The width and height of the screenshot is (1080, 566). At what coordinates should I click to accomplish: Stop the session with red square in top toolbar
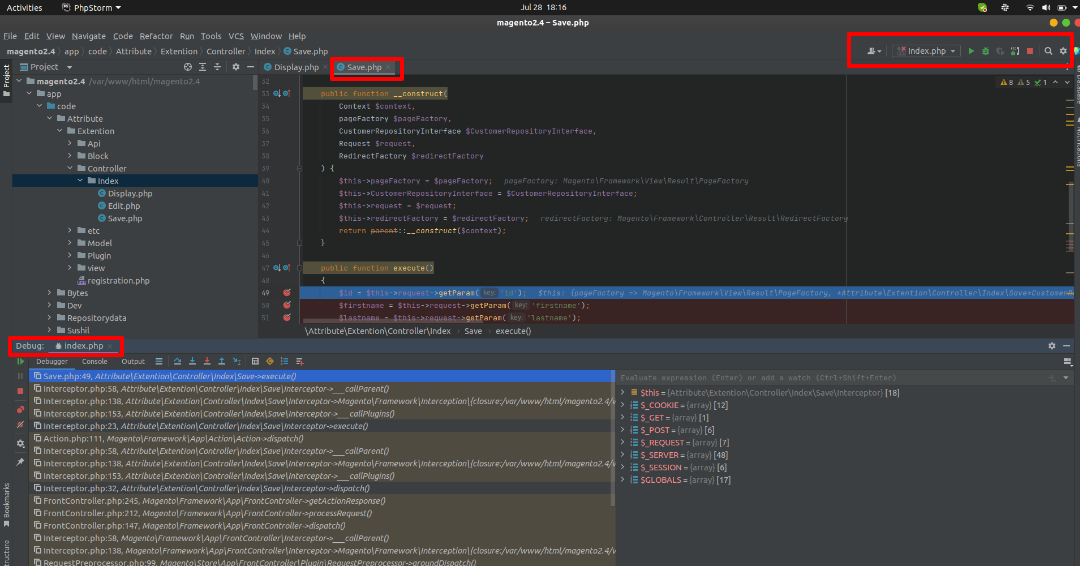[1030, 51]
